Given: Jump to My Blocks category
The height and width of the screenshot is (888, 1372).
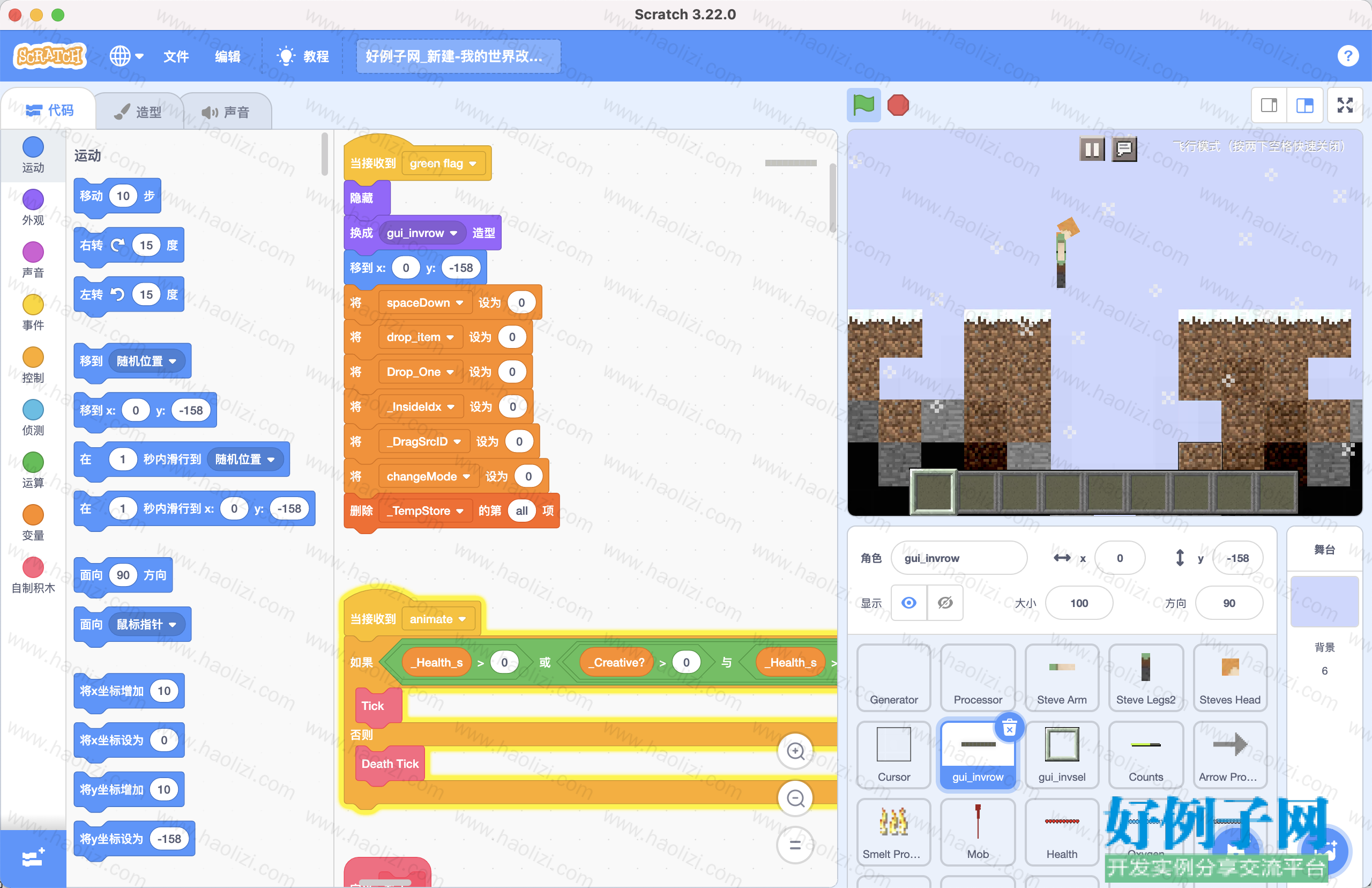Looking at the screenshot, I should click(33, 575).
